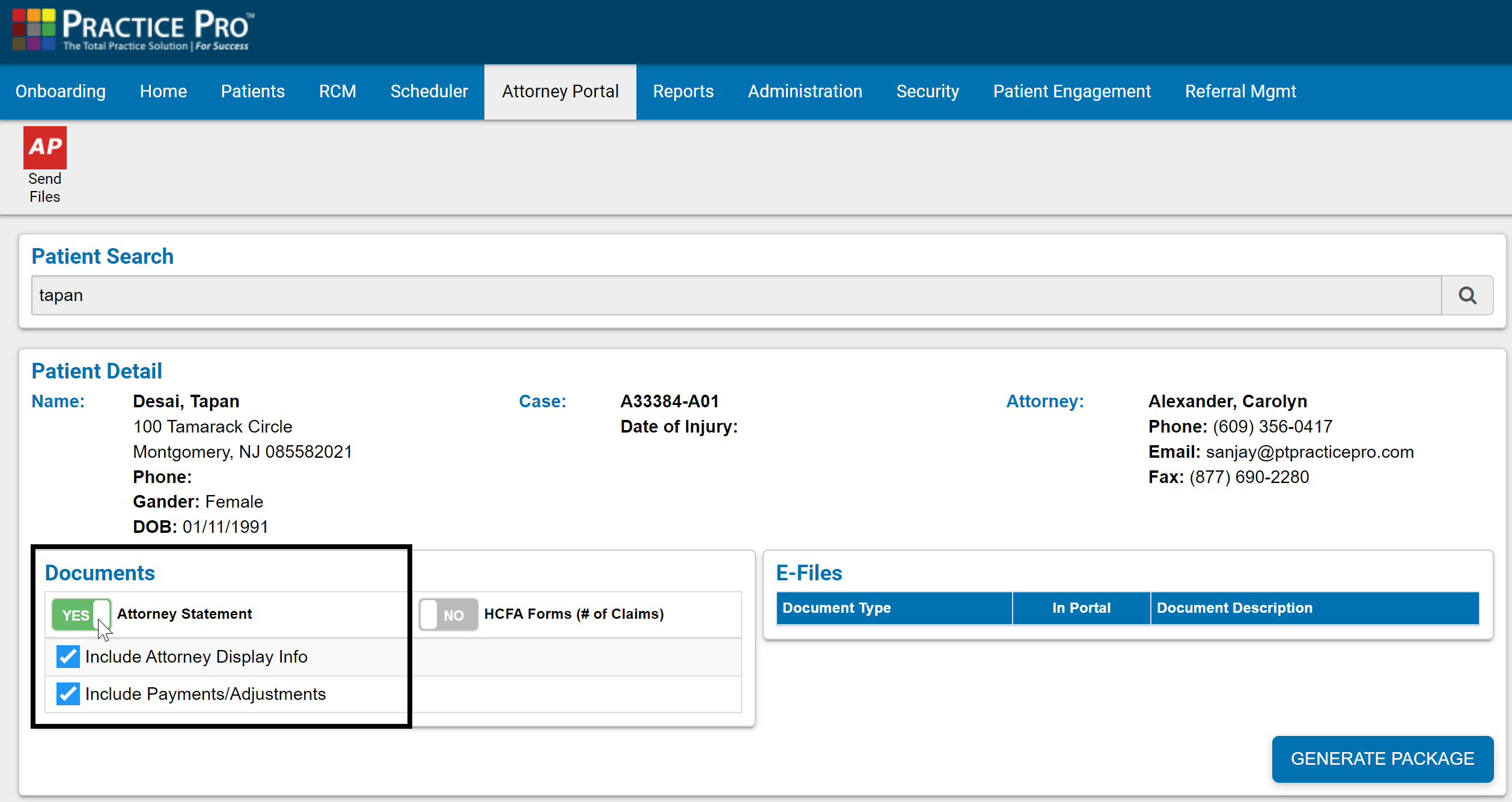
Task: Click the AP Send Files icon
Action: (44, 147)
